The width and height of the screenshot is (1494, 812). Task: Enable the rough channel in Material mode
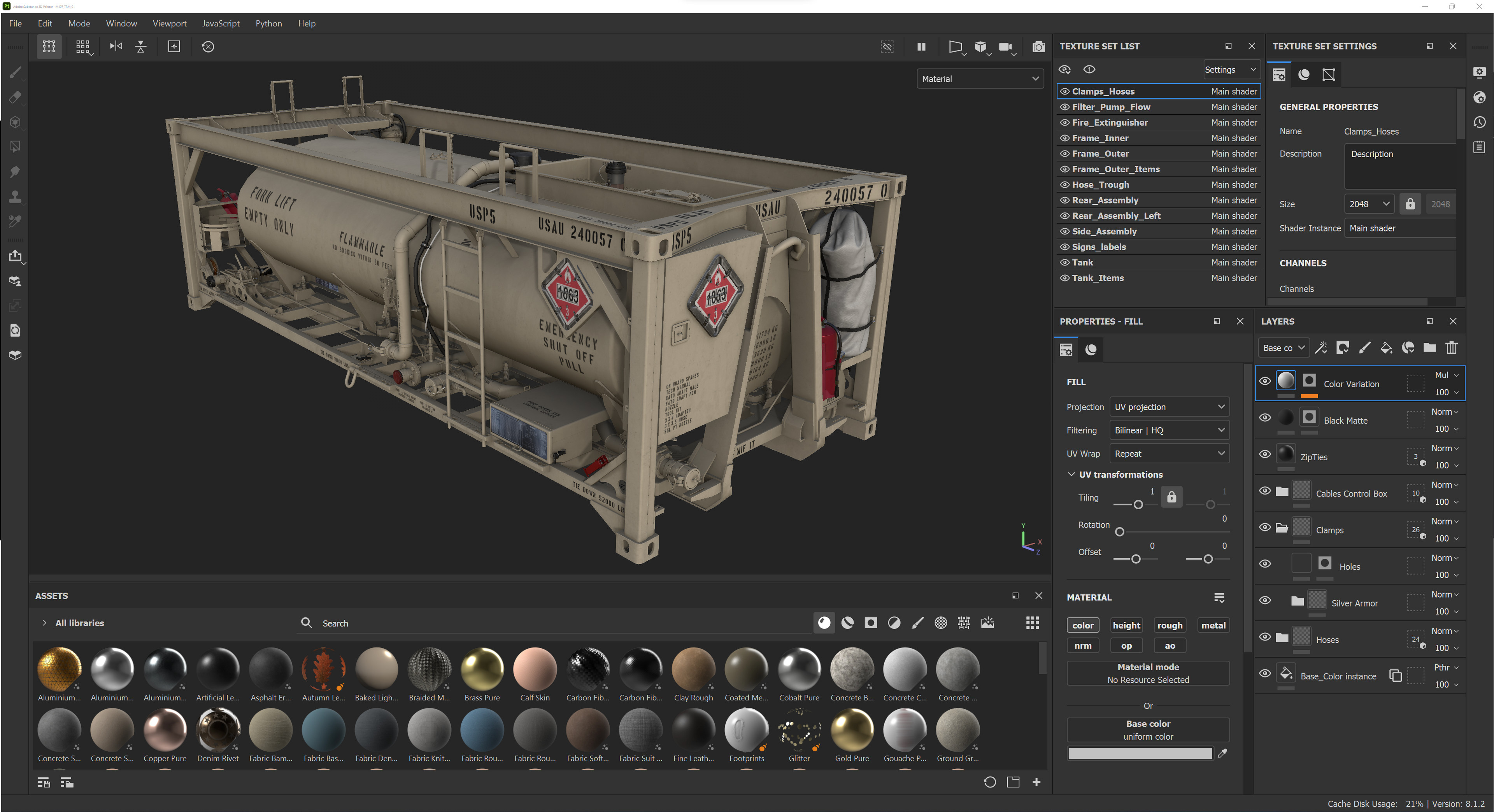coord(1169,624)
